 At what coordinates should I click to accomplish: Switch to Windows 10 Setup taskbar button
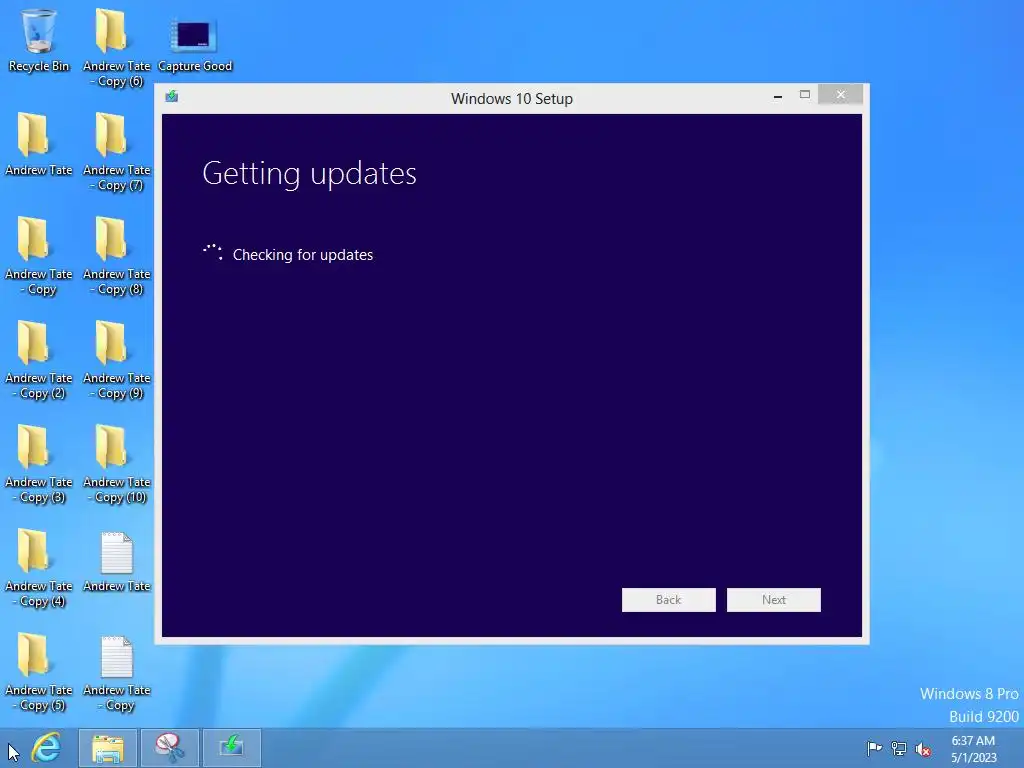coord(232,748)
